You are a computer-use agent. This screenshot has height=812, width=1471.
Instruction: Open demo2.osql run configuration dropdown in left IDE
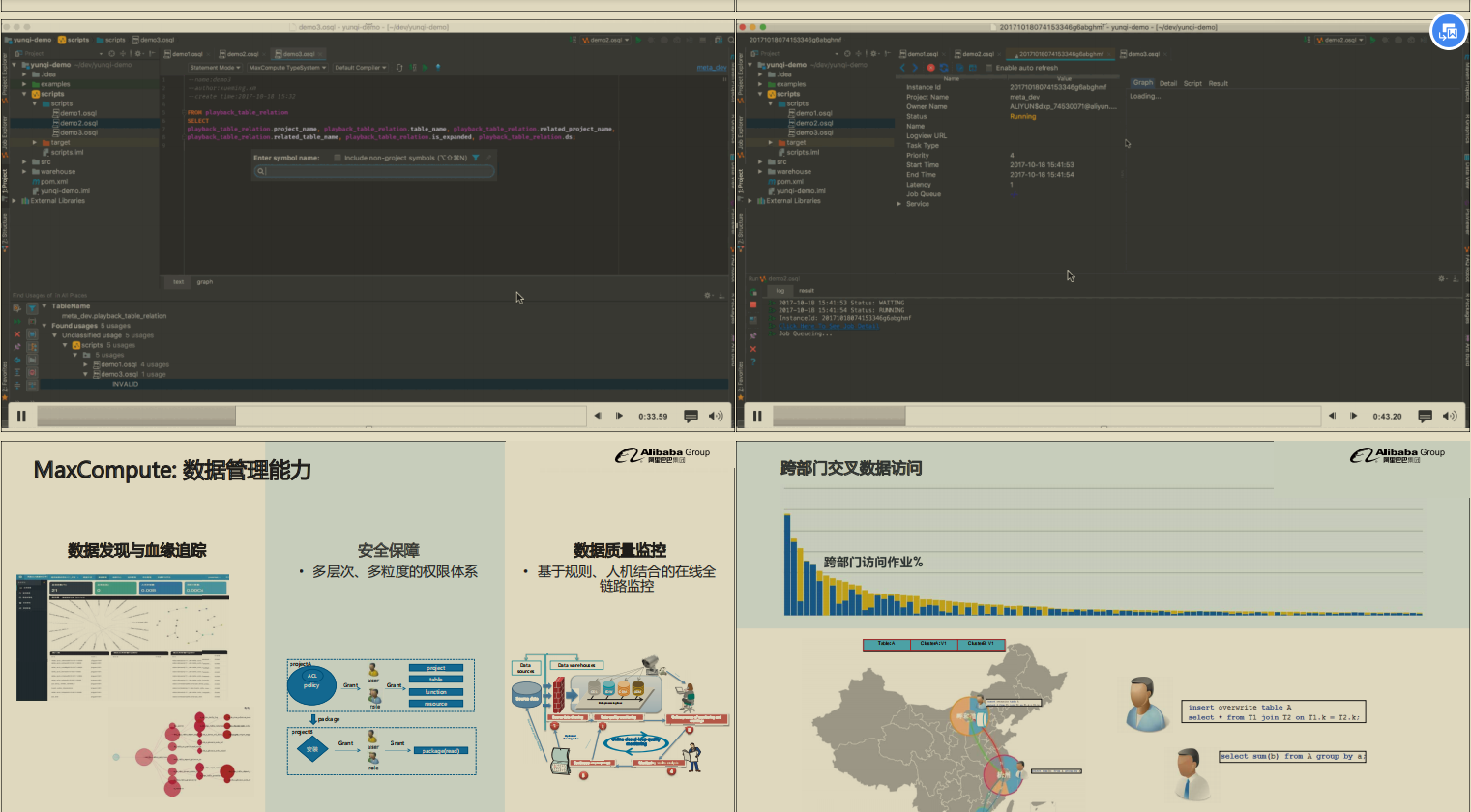pos(605,40)
